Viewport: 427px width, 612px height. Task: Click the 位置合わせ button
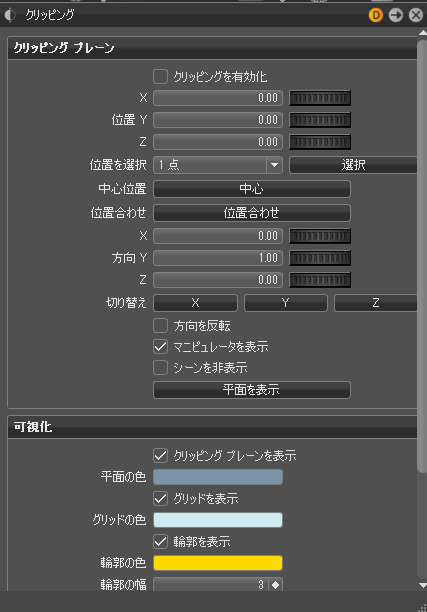pyautogui.click(x=252, y=213)
